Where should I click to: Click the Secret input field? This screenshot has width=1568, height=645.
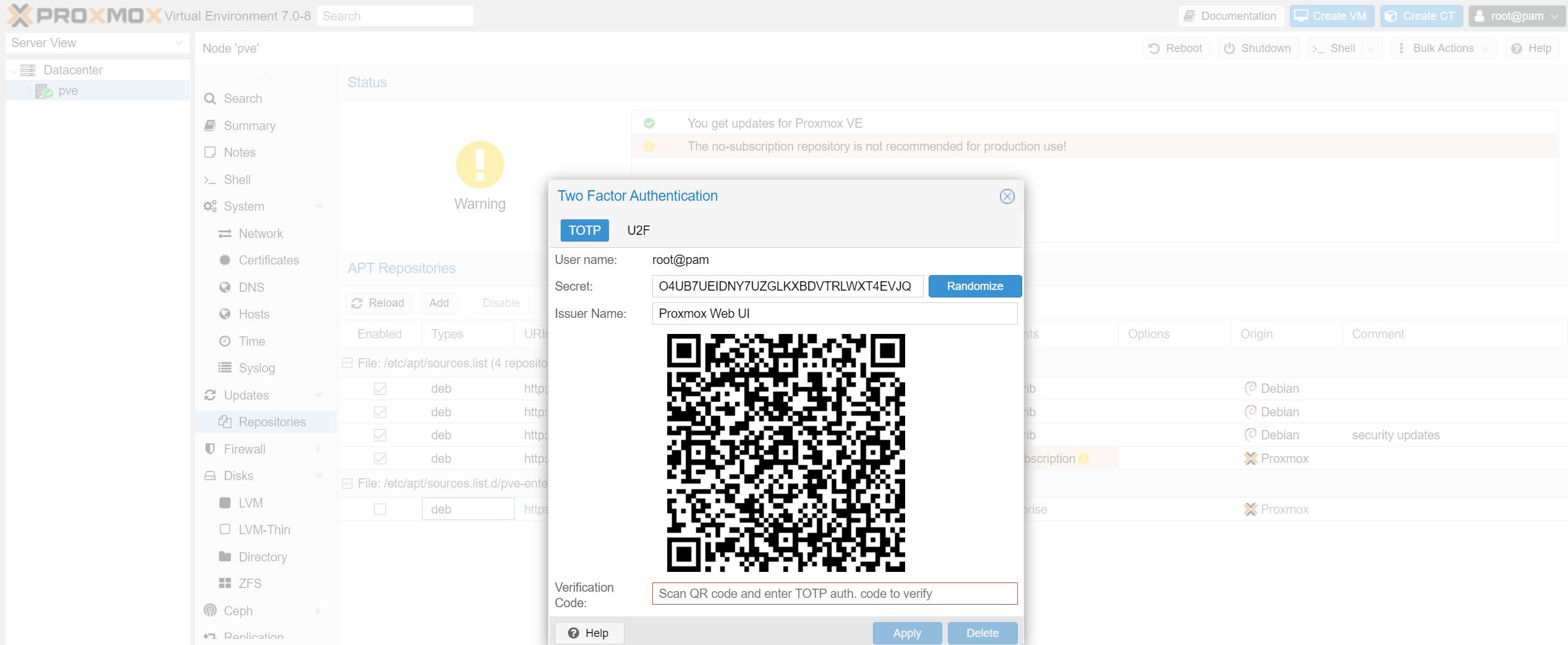787,286
